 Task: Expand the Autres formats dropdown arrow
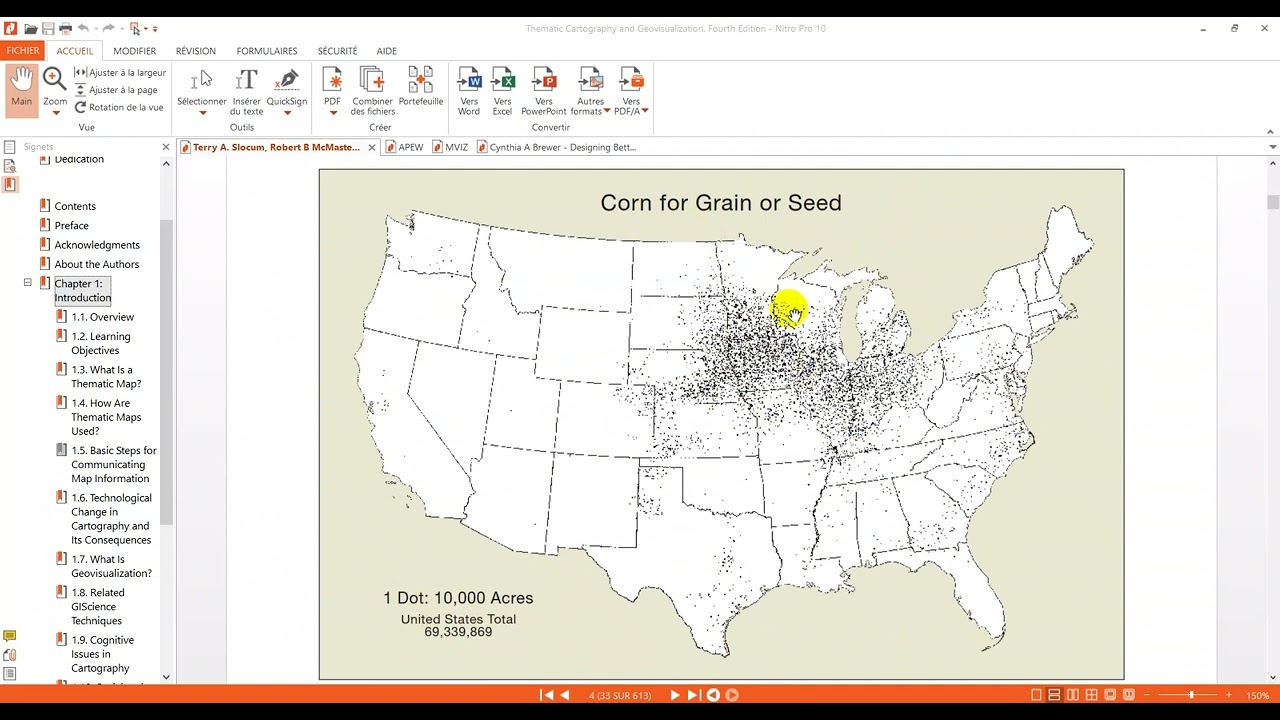[x=607, y=111]
